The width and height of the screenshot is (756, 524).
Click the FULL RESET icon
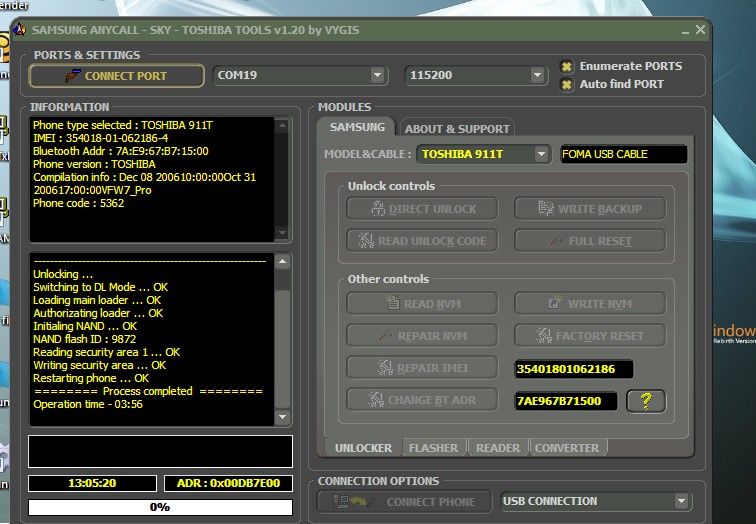tap(556, 241)
